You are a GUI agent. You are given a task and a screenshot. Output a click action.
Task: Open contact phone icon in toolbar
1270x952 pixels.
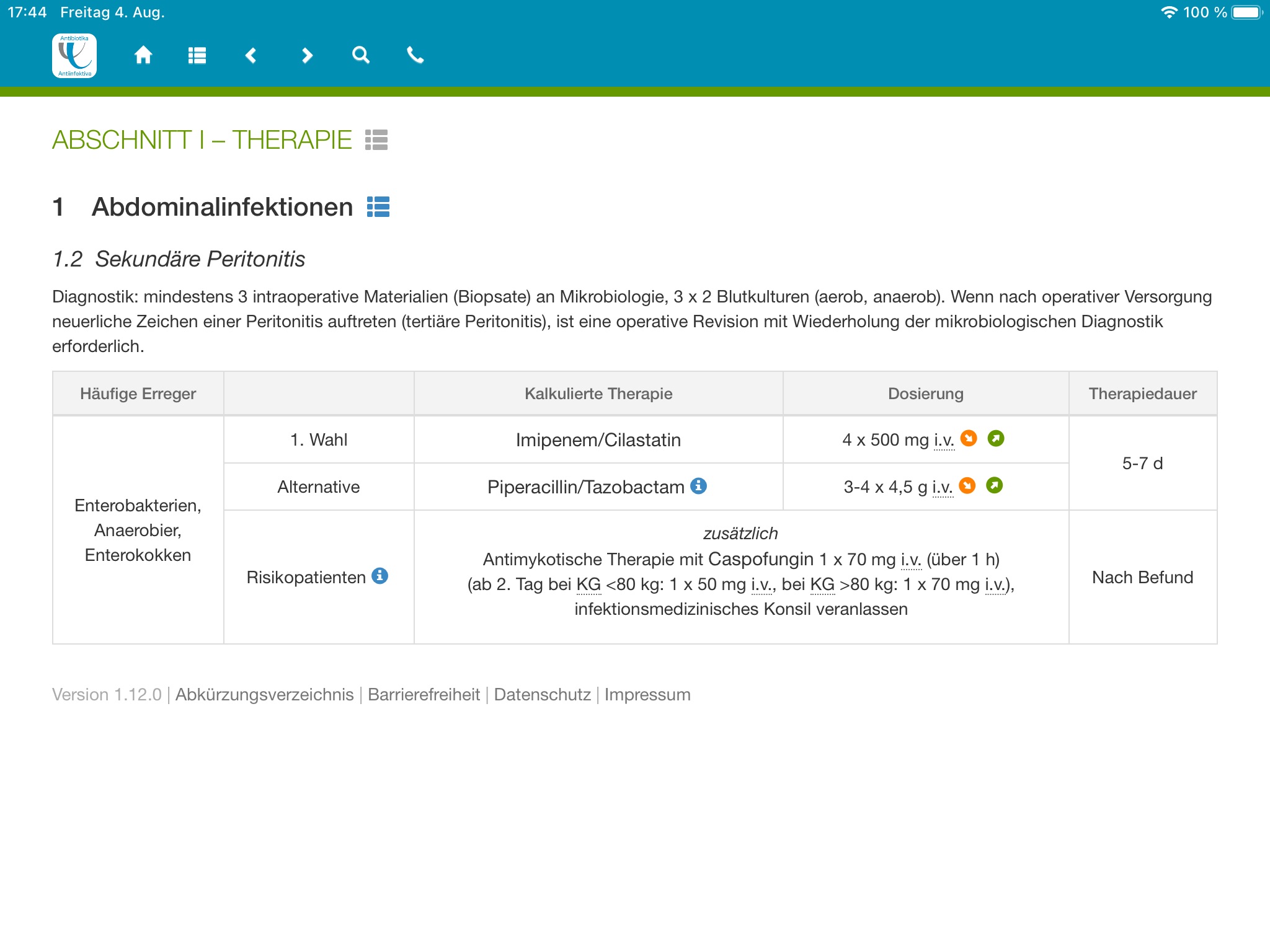(x=415, y=55)
